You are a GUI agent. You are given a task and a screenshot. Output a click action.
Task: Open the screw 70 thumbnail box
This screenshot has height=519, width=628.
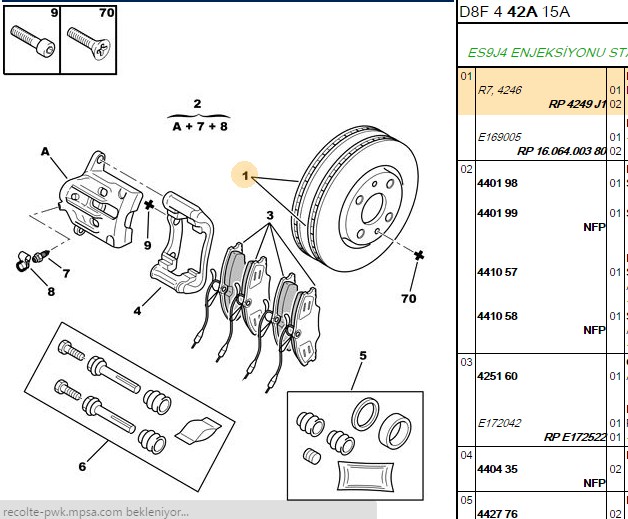[x=89, y=40]
